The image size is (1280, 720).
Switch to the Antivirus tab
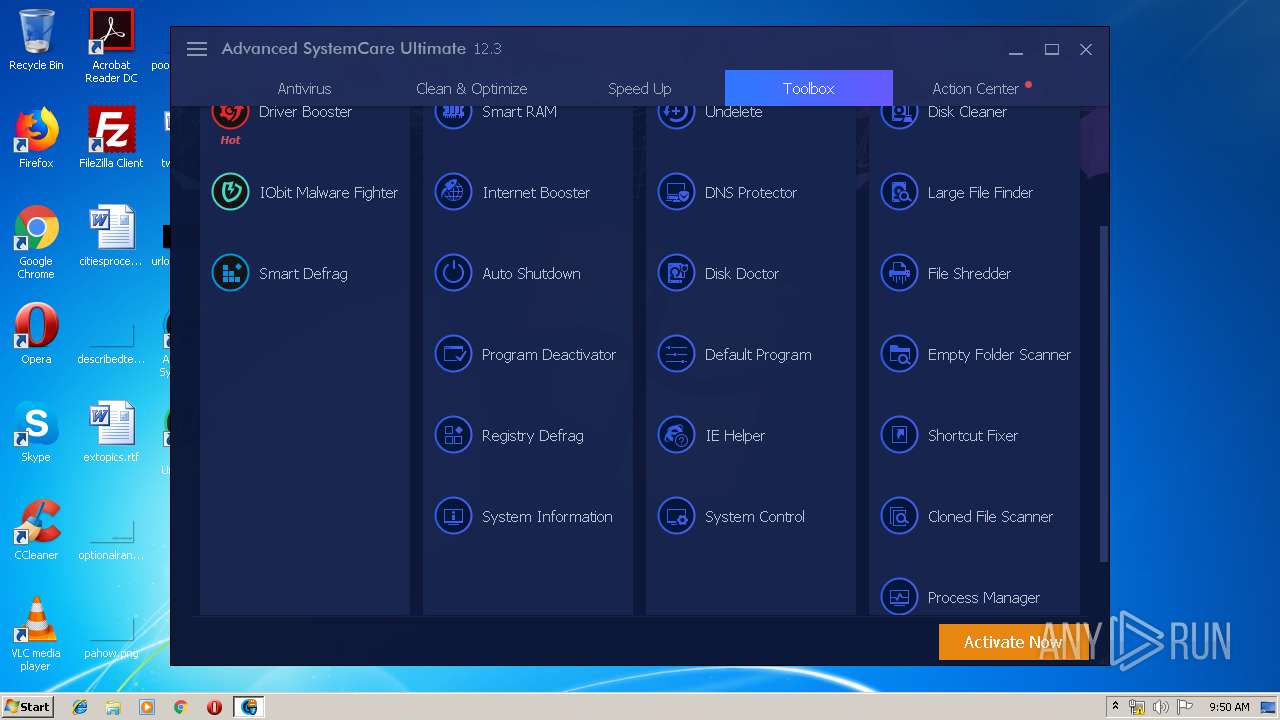coord(304,88)
